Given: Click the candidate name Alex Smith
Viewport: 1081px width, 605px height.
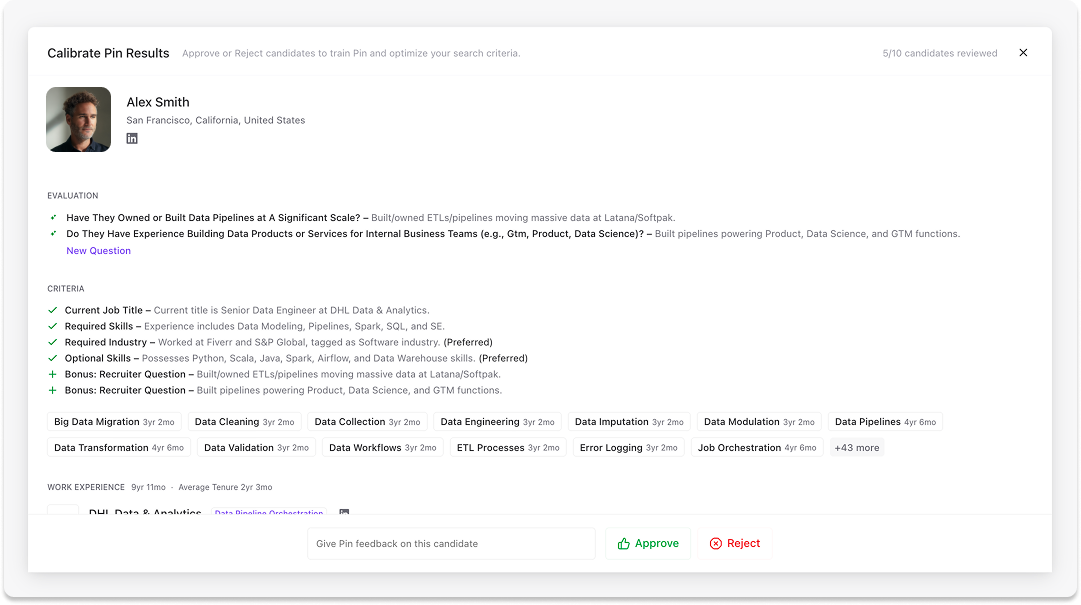Looking at the screenshot, I should coord(158,102).
